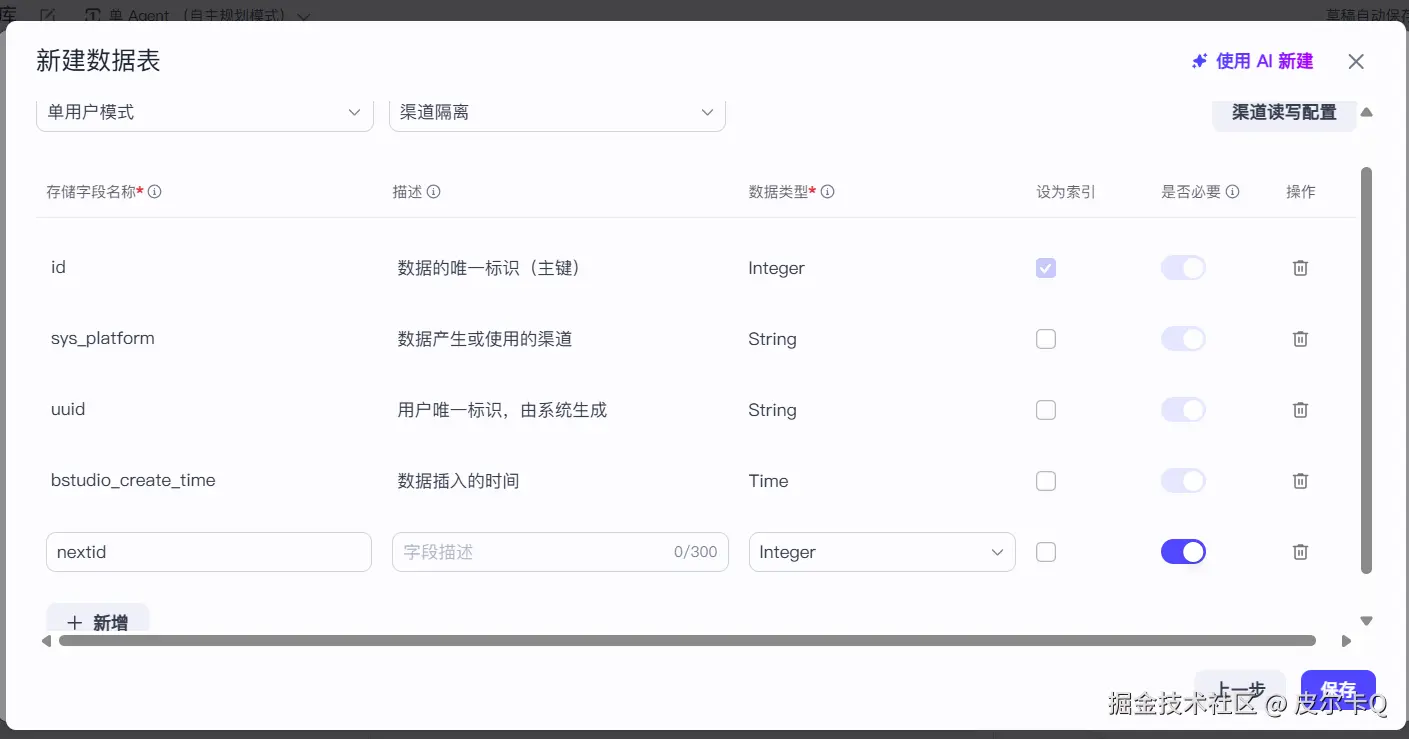This screenshot has width=1409, height=739.
Task: Open the 单用户模式 dropdown
Action: point(204,113)
